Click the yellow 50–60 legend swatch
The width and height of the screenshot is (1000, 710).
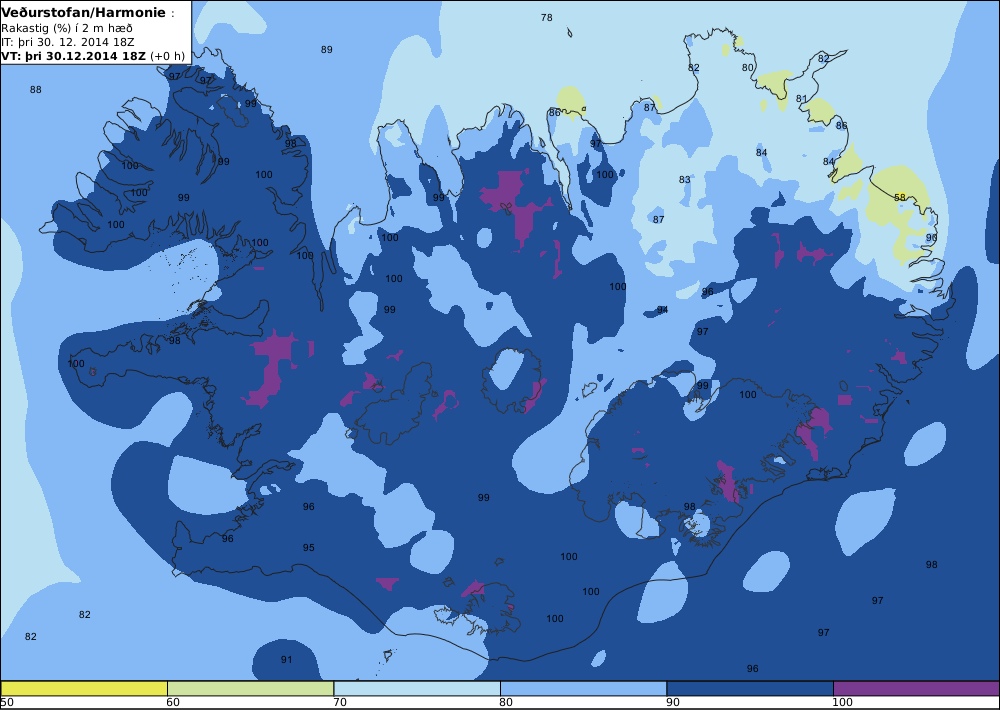pyautogui.click(x=84, y=688)
